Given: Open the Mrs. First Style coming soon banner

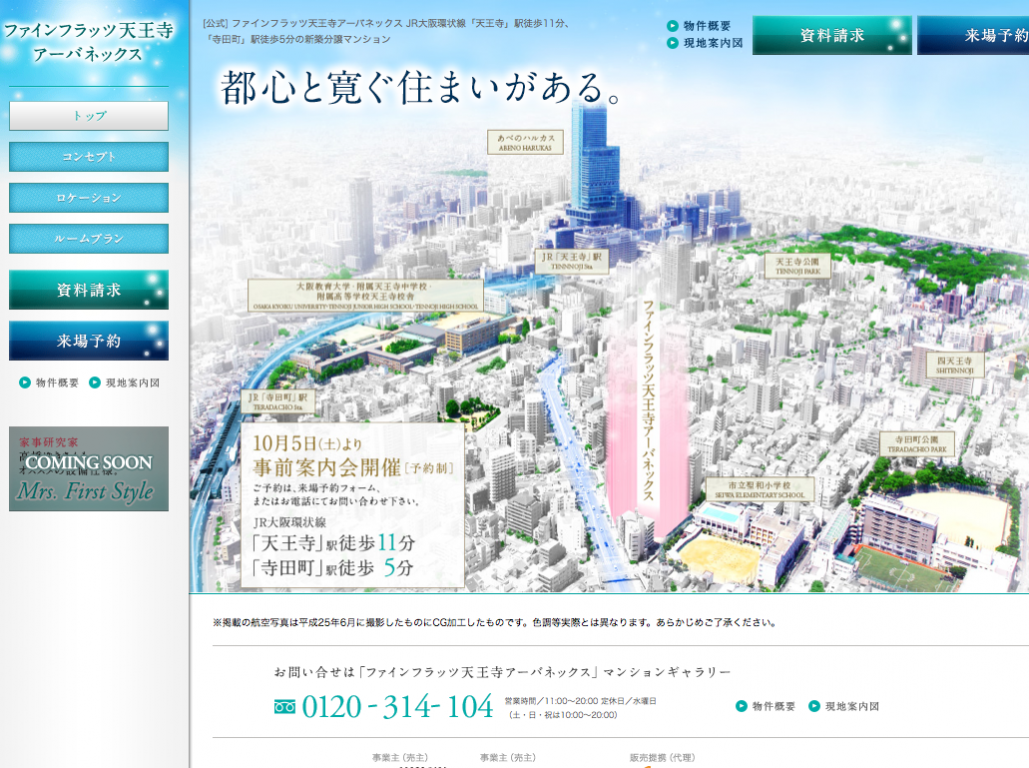Looking at the screenshot, I should pyautogui.click(x=89, y=469).
